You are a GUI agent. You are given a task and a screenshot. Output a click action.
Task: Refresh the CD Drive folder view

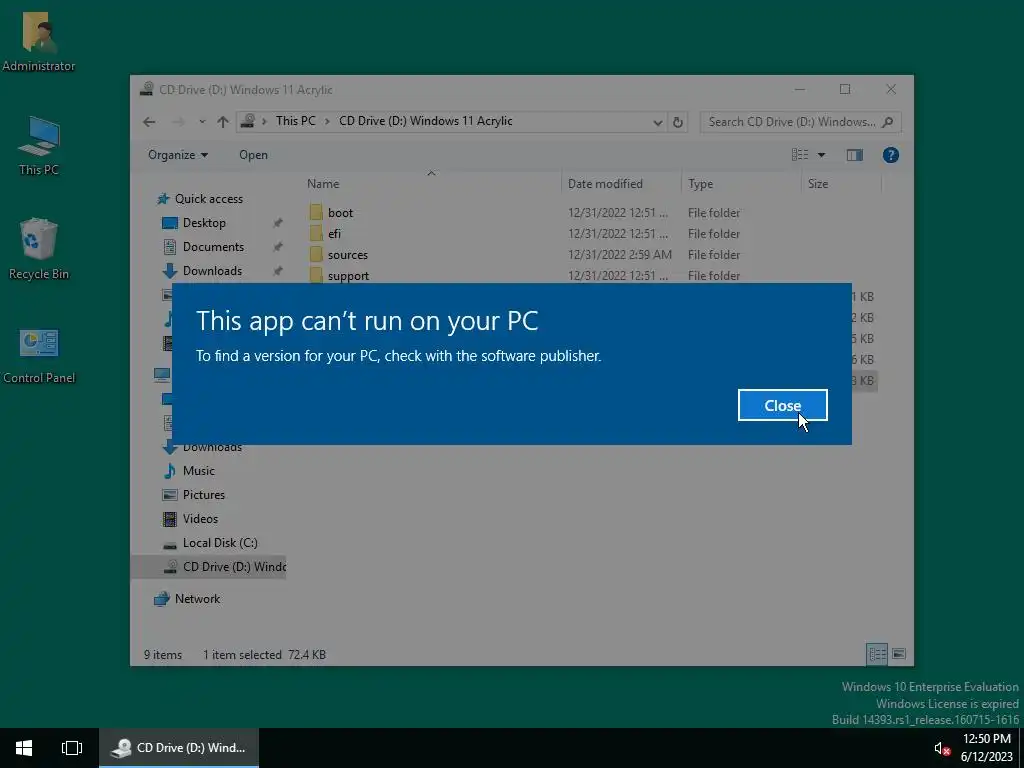tap(678, 122)
